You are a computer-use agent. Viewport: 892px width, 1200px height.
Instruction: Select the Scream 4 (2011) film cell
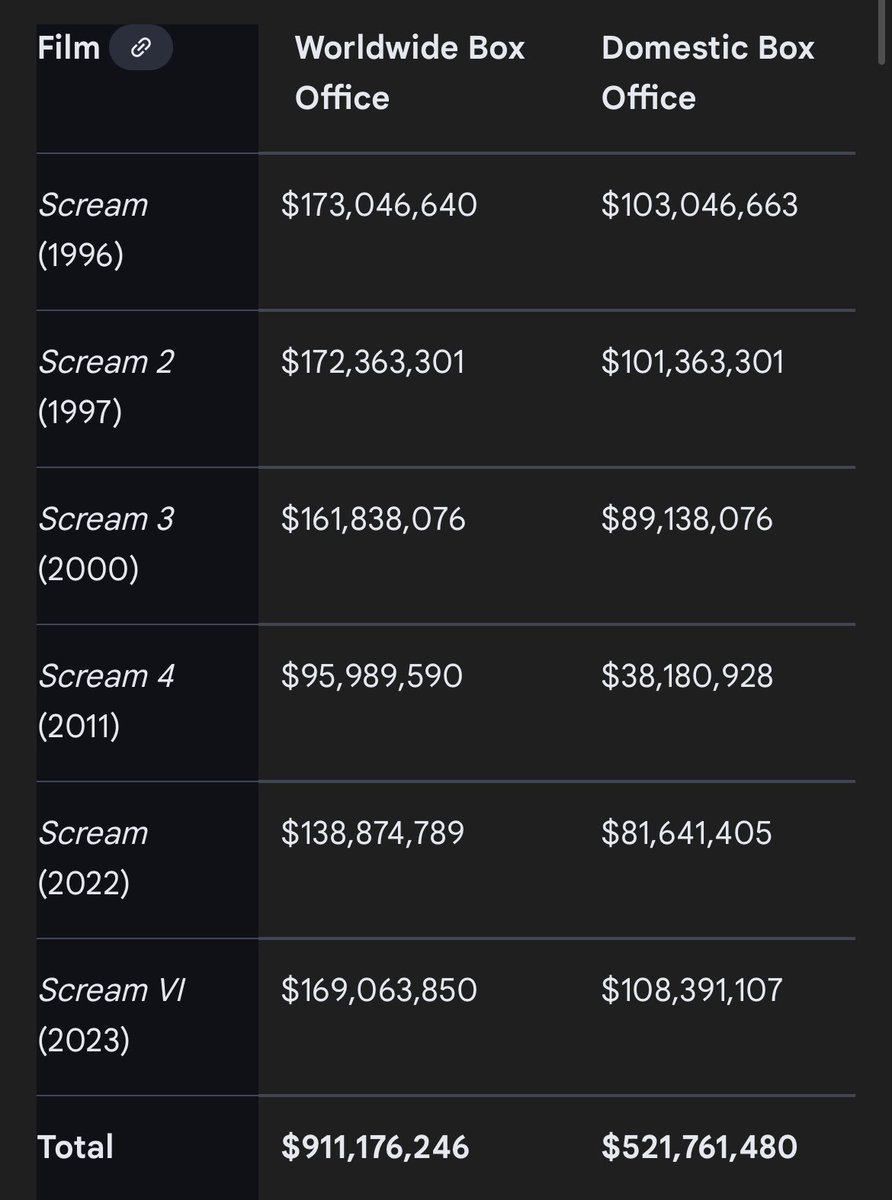click(x=106, y=701)
